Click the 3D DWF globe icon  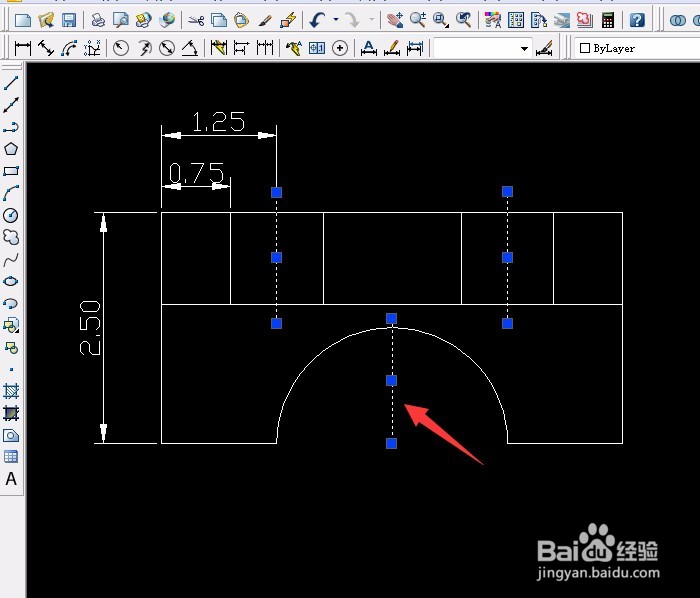[x=167, y=20]
